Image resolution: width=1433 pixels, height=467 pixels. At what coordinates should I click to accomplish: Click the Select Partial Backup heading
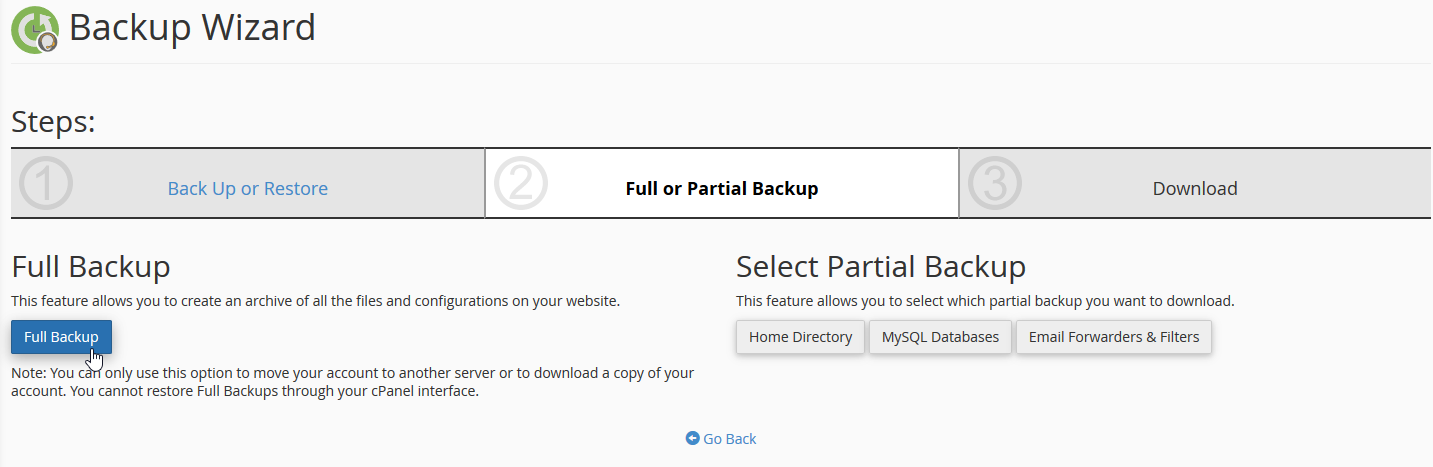880,267
